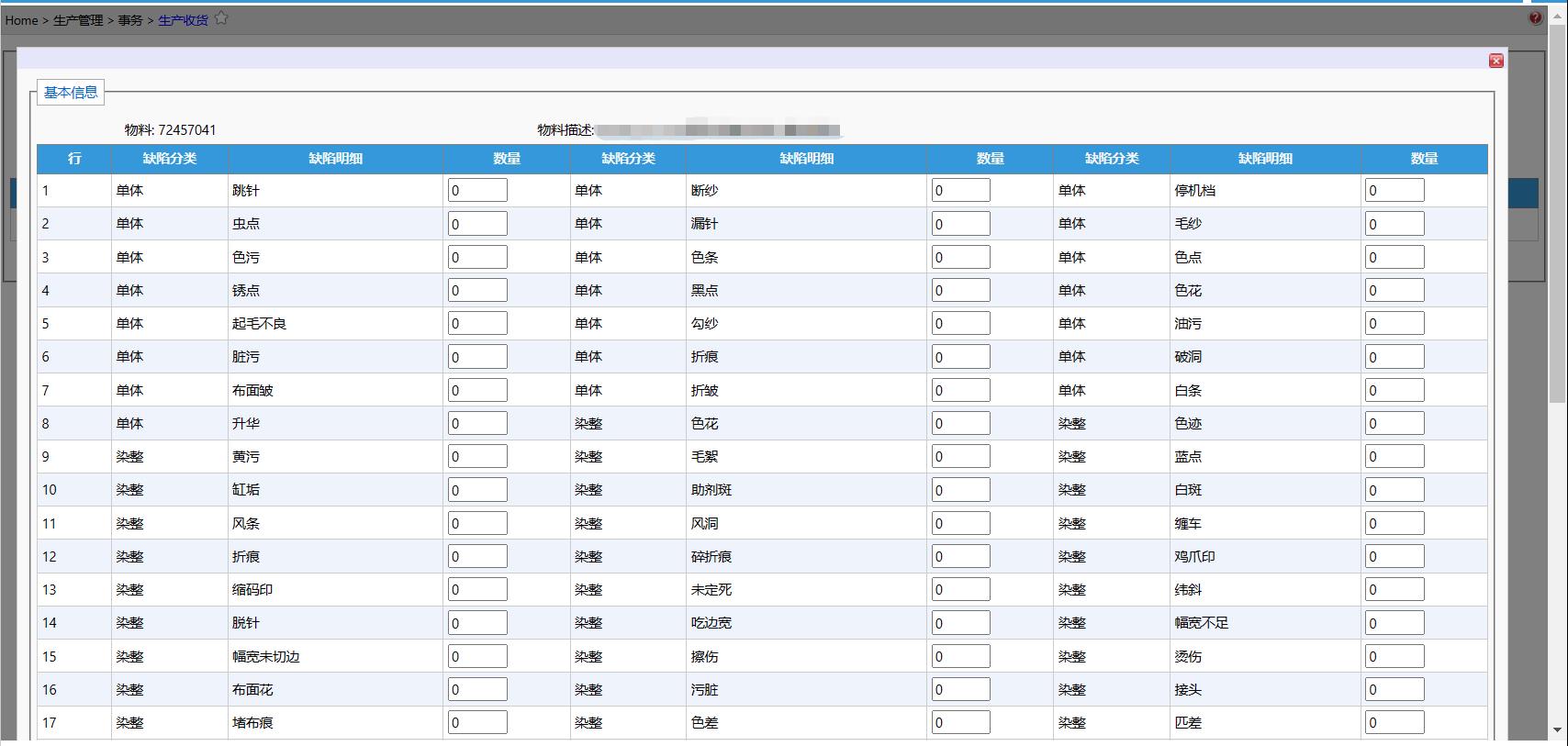Click quantity field for 蓝点
Screen dimensions: 1568x746
(1394, 456)
